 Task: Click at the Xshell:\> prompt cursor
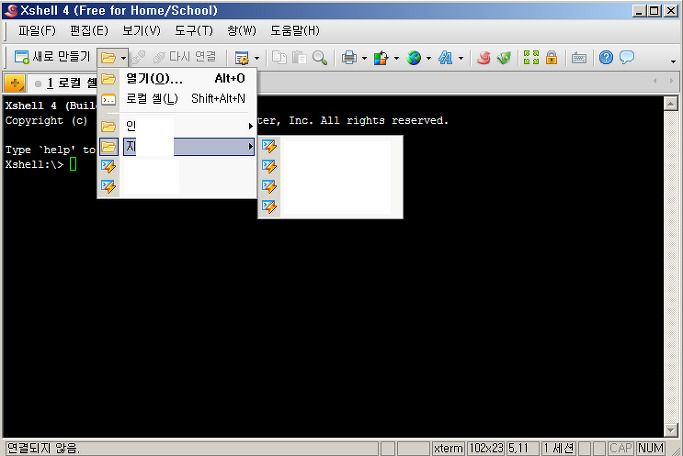(73, 164)
